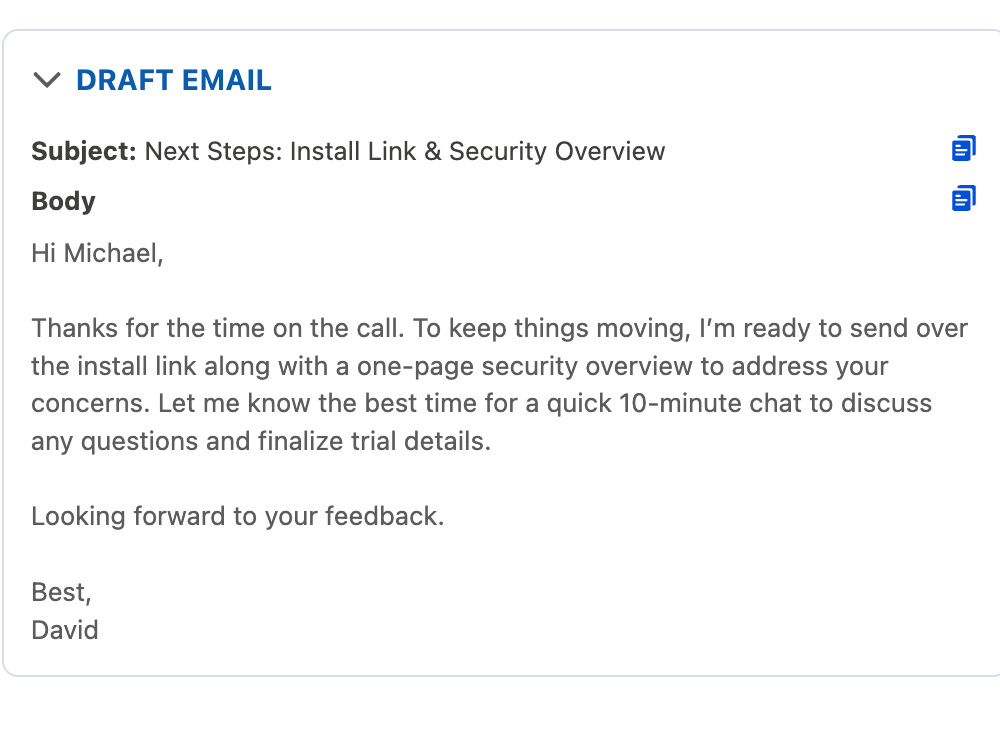Click the 'Hi Michael,' greeting line
Screen dimensions: 1000x750
point(98,253)
